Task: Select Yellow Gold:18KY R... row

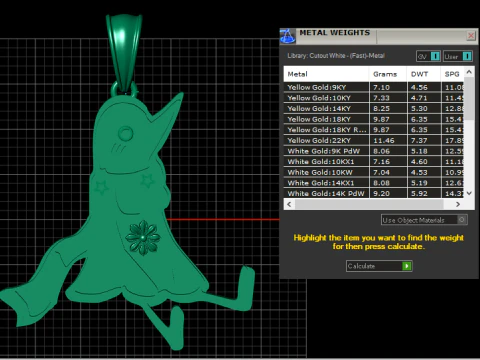Action: click(374, 130)
